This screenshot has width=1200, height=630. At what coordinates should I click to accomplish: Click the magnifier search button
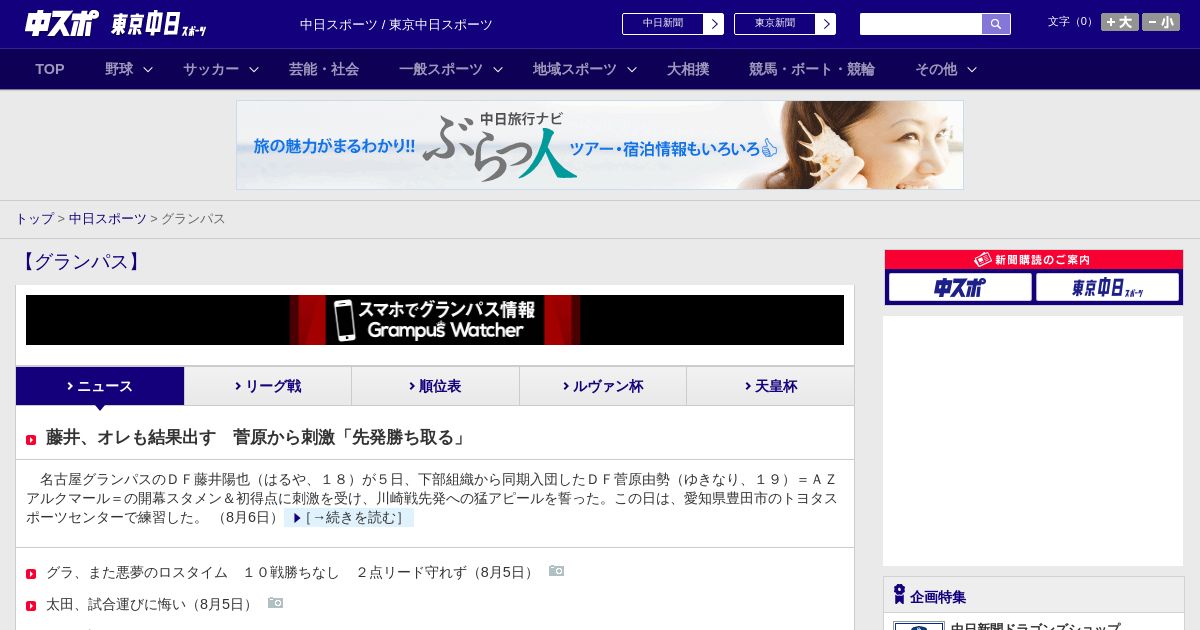[x=996, y=24]
